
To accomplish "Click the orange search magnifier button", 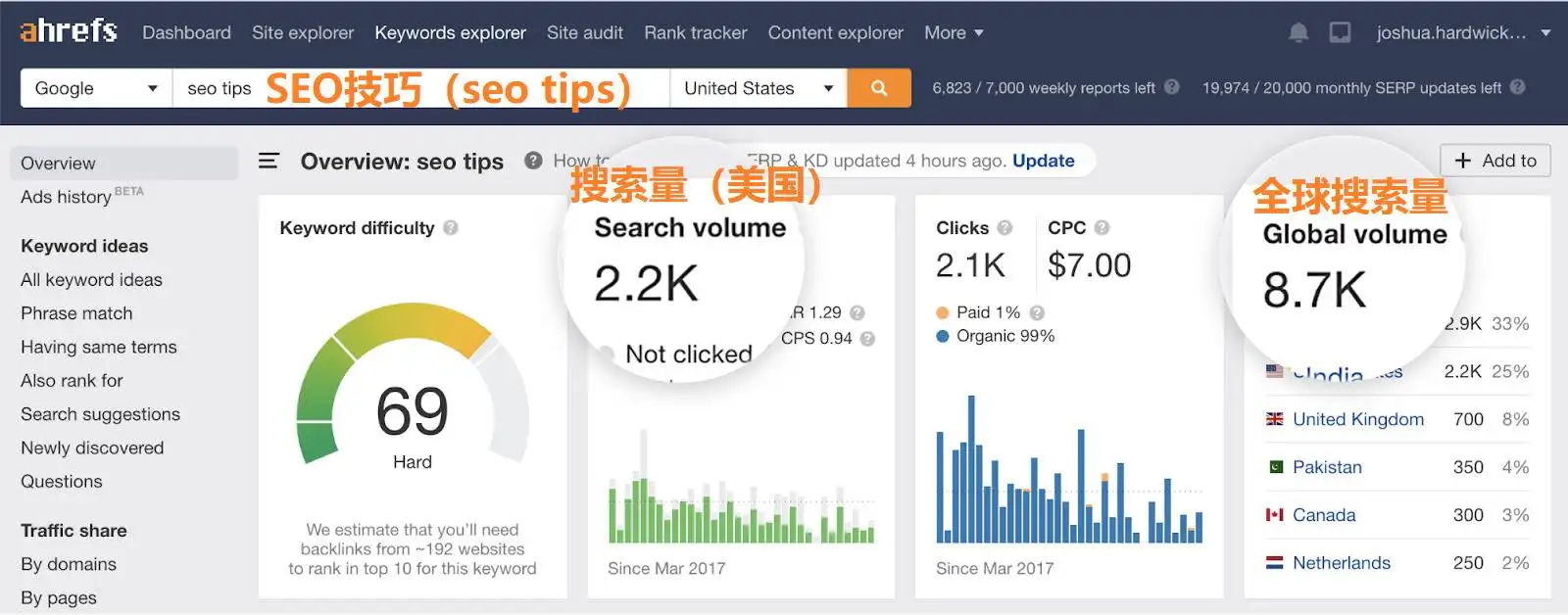I will tap(879, 88).
